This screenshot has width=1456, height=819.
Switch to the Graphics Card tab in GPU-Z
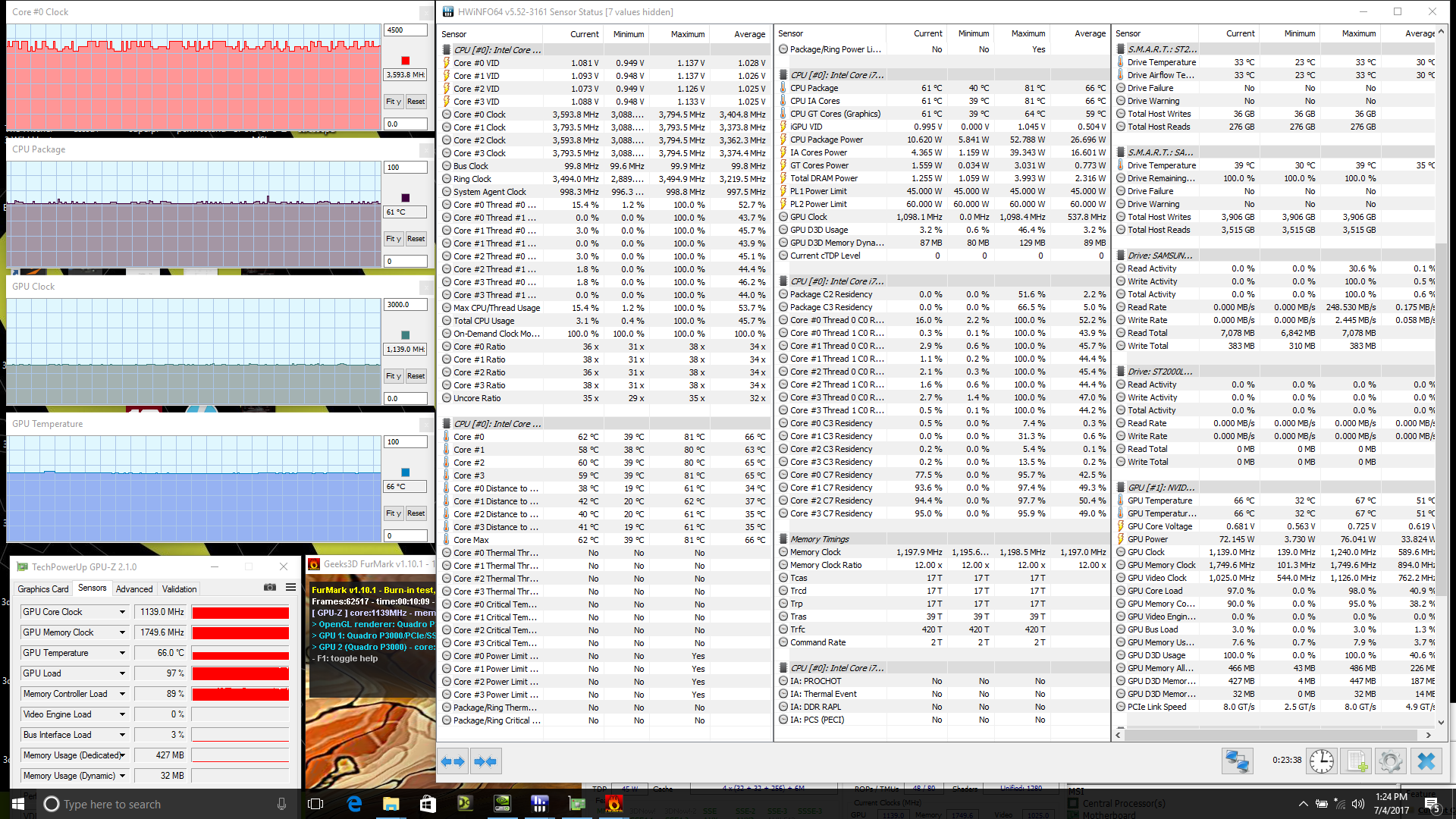(43, 589)
